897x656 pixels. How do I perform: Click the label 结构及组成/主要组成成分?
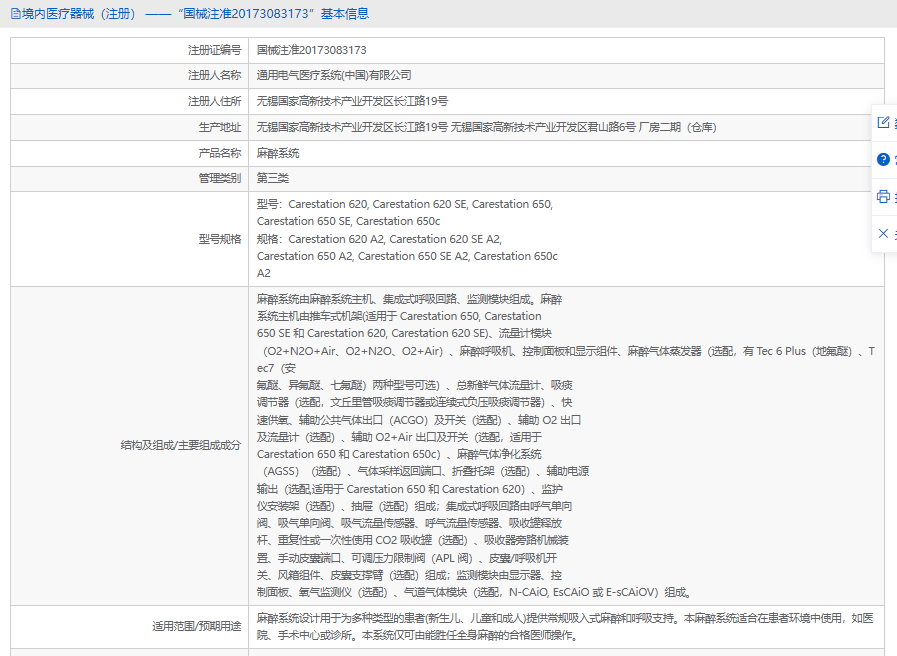(181, 445)
